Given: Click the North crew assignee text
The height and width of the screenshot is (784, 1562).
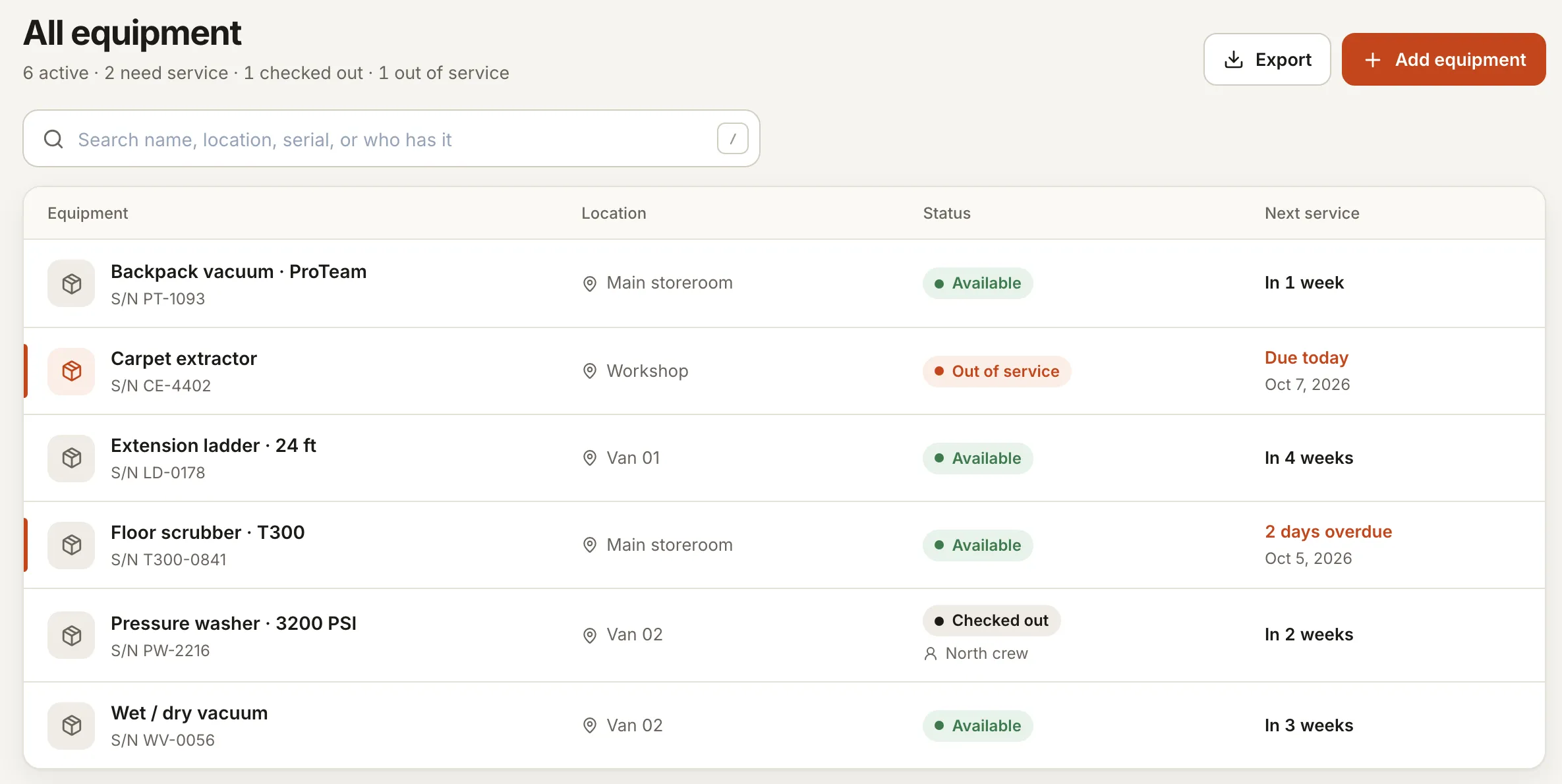Looking at the screenshot, I should tap(987, 654).
